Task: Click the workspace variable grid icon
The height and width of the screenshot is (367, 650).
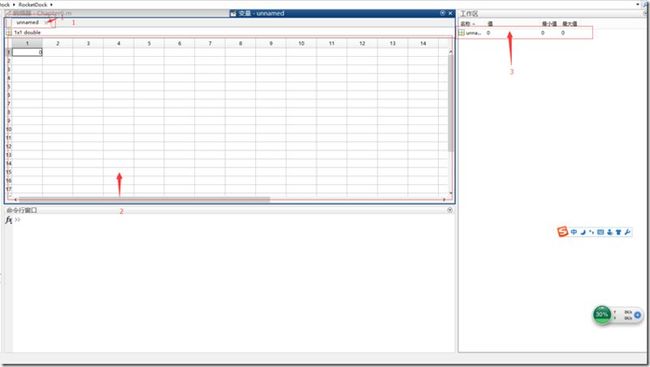Action: click(x=461, y=33)
